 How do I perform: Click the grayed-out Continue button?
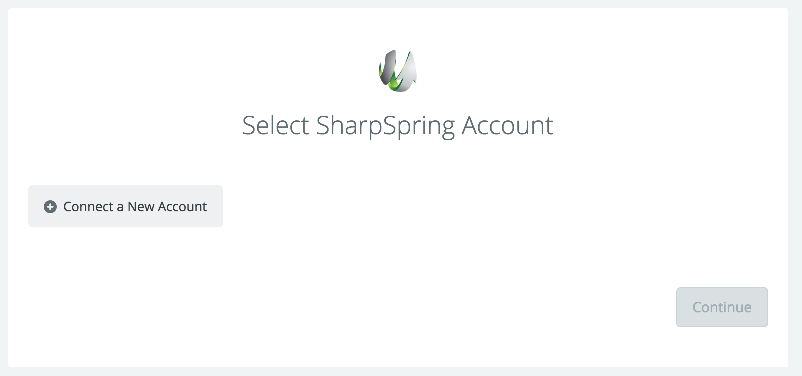[722, 307]
